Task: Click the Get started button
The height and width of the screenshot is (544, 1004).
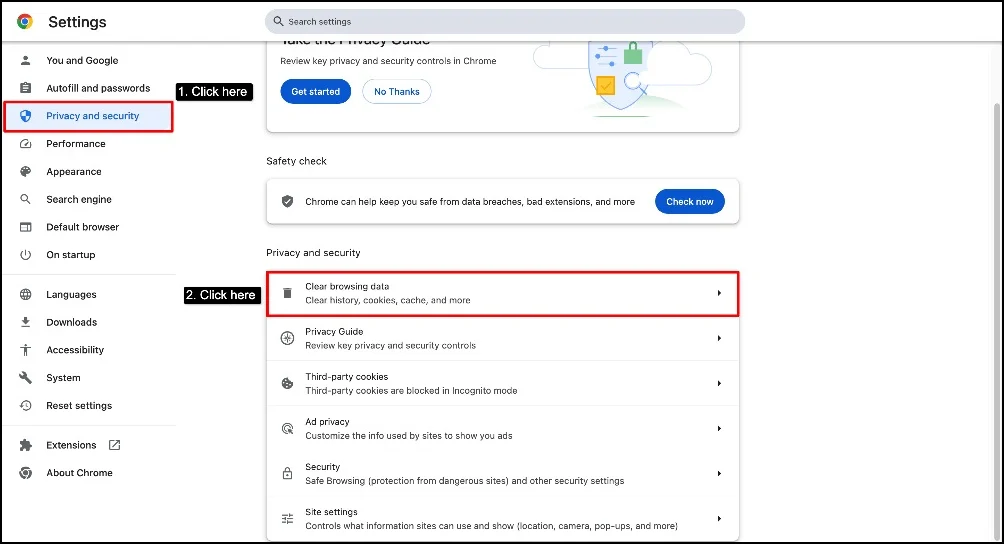Action: point(316,92)
